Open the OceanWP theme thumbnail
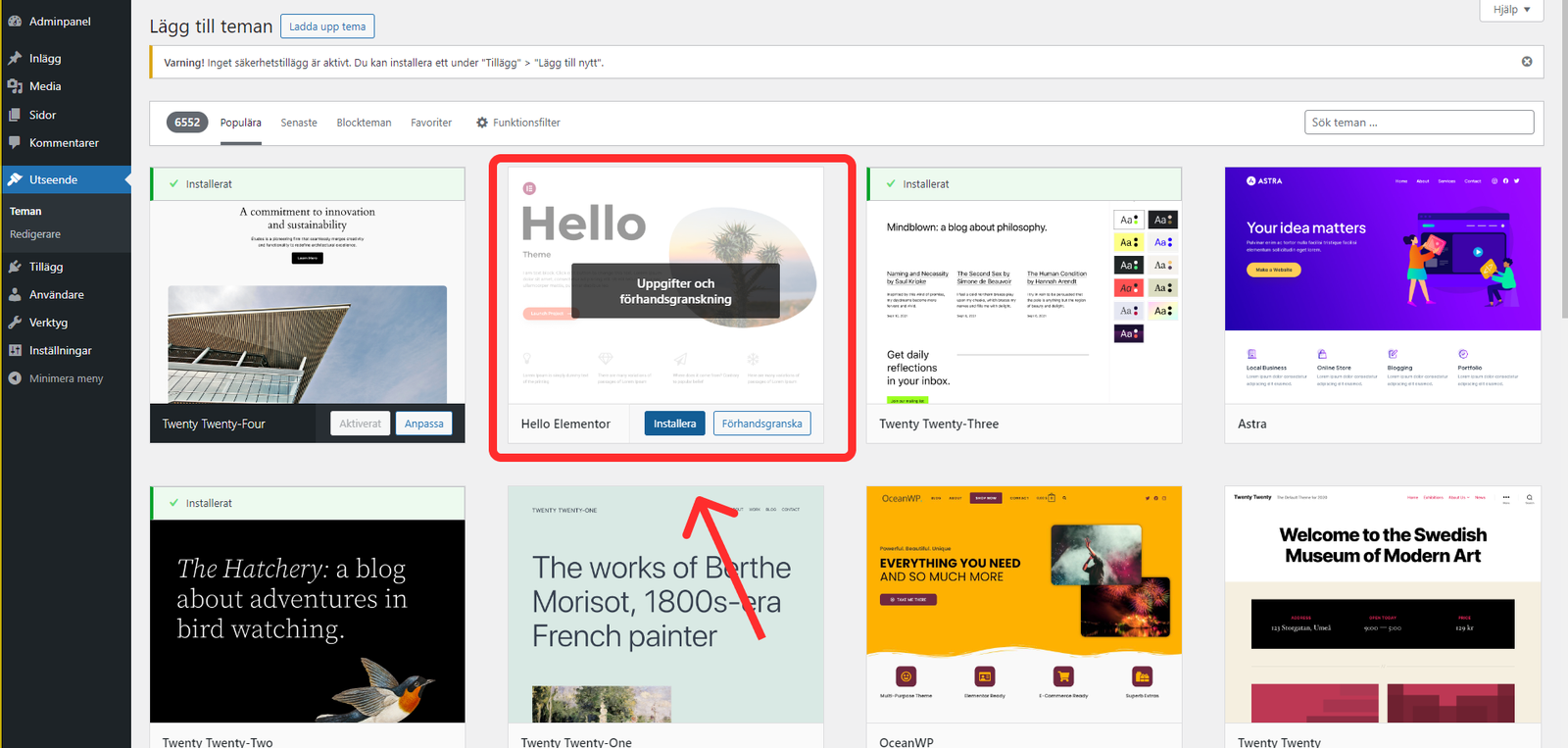The image size is (1568, 748). (1024, 605)
